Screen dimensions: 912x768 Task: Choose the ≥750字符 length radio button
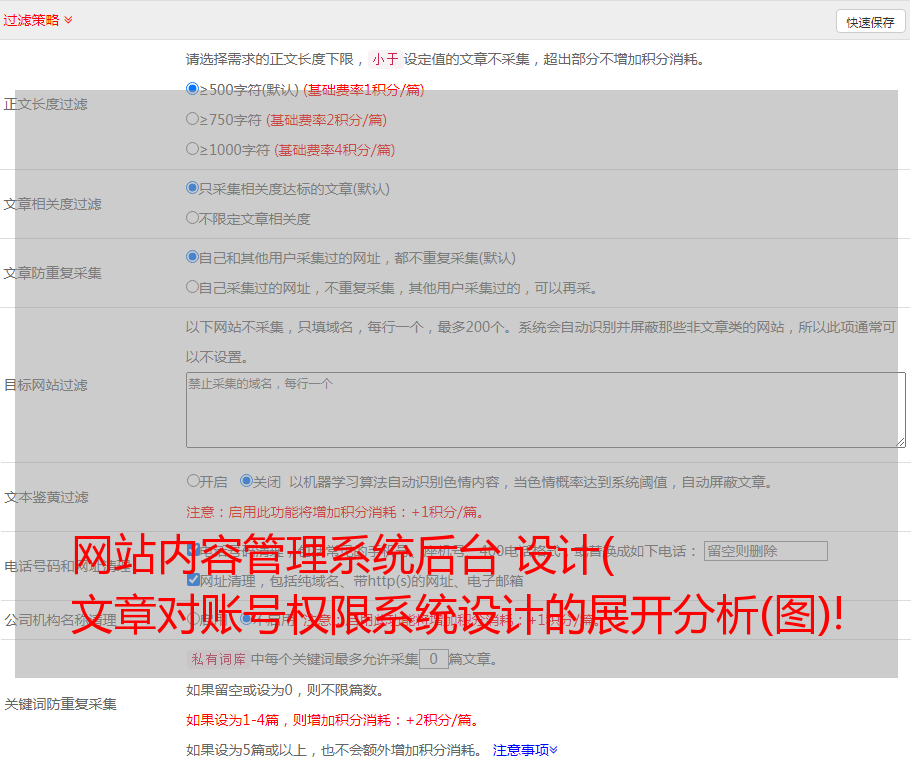[x=193, y=119]
